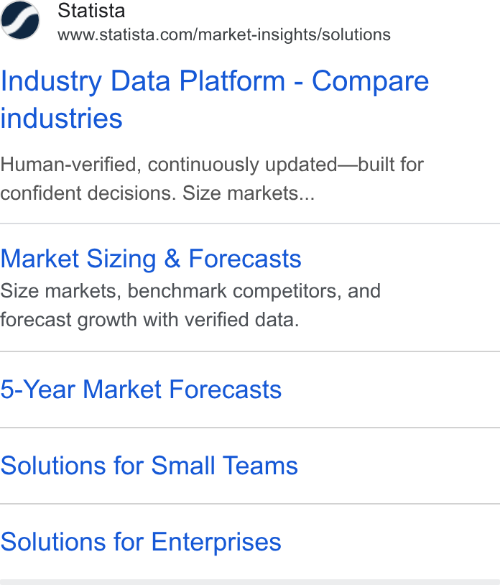Click the '5-Year' text in the forecasts sitelink
This screenshot has height=585, width=500.
(38, 390)
